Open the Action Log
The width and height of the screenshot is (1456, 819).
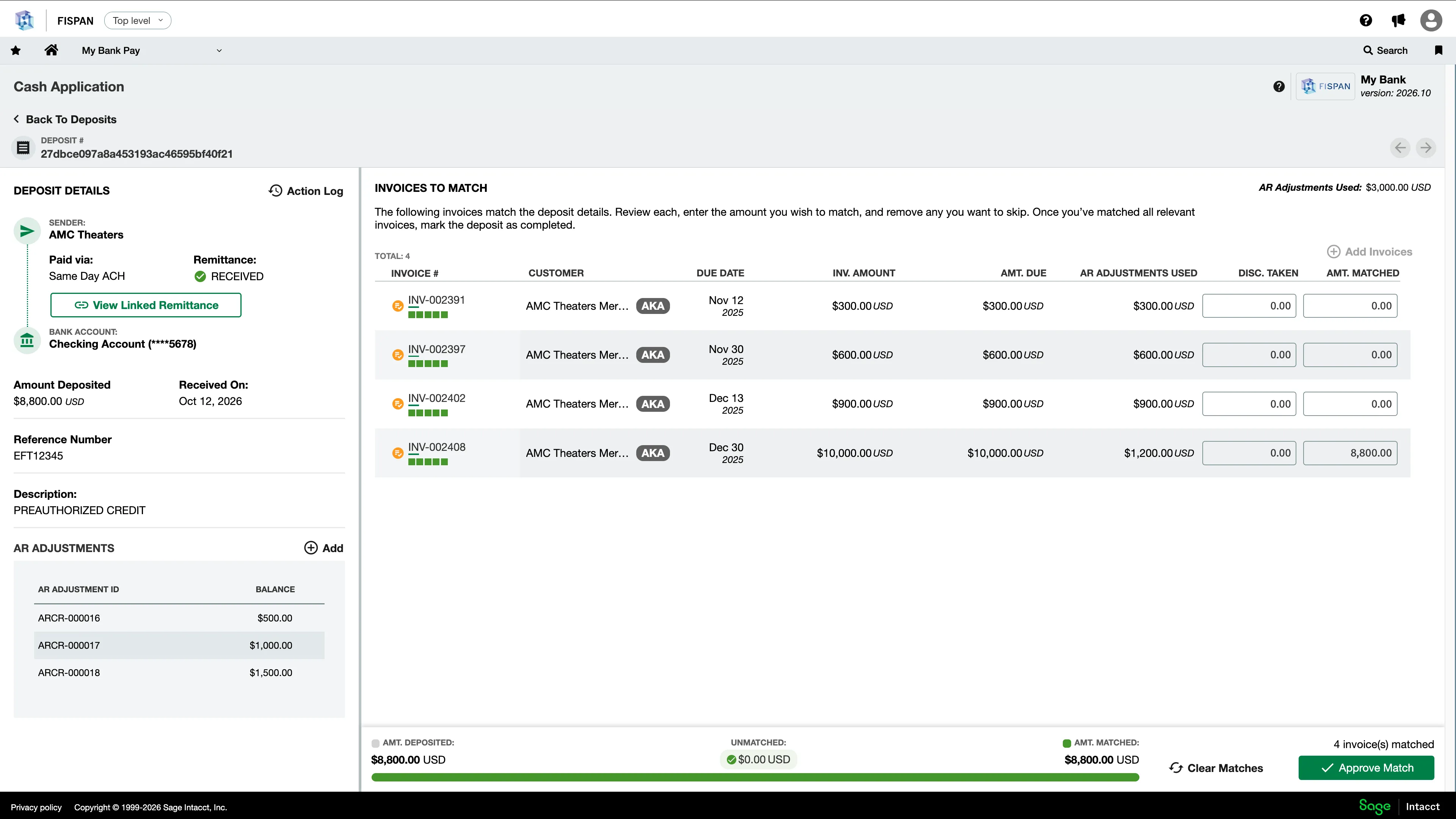pos(306,191)
